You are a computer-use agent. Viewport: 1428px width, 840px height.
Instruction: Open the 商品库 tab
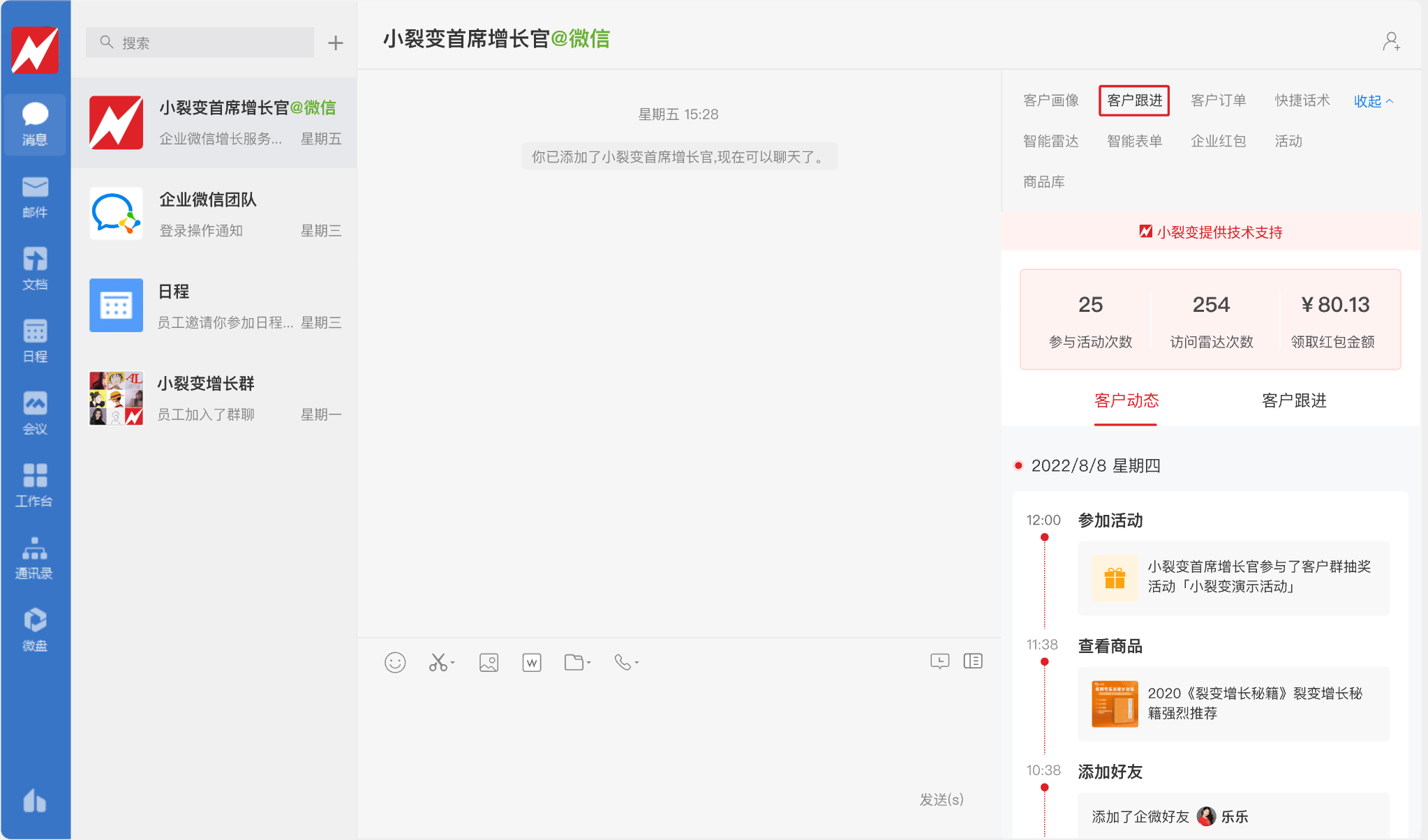click(1044, 182)
